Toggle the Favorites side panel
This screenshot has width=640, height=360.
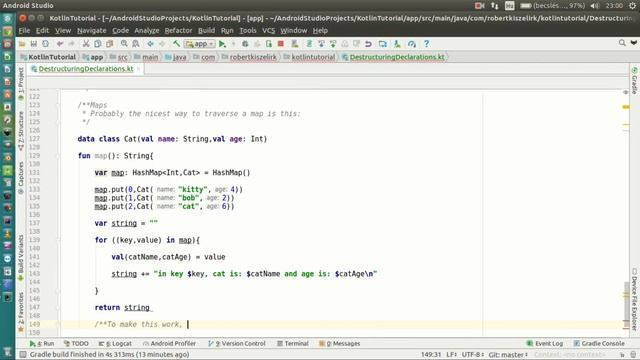pos(21,312)
